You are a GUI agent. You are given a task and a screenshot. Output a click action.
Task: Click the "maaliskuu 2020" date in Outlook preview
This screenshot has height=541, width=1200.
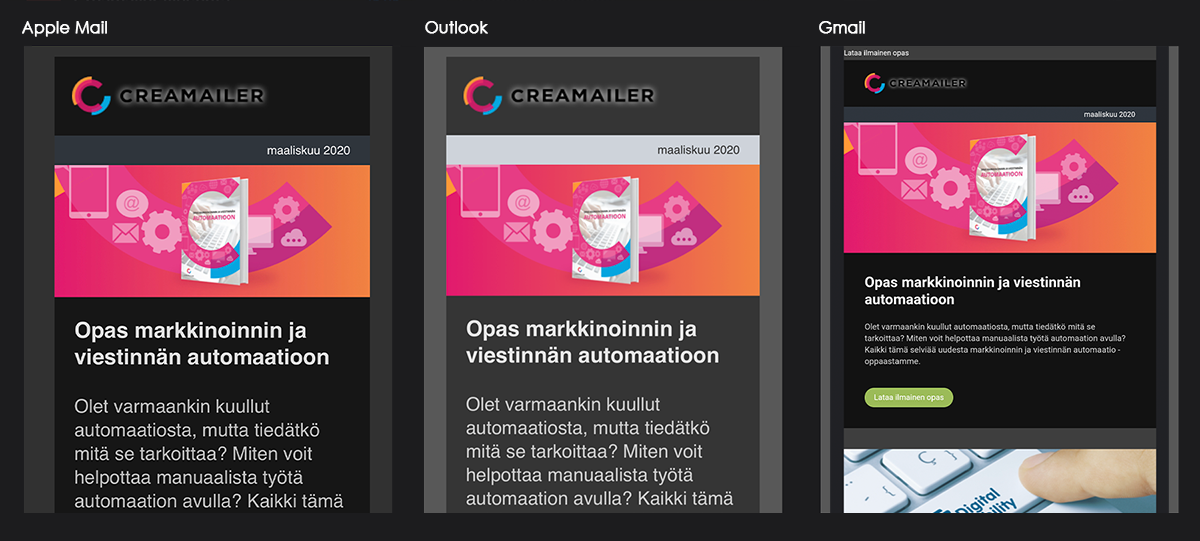coord(698,151)
